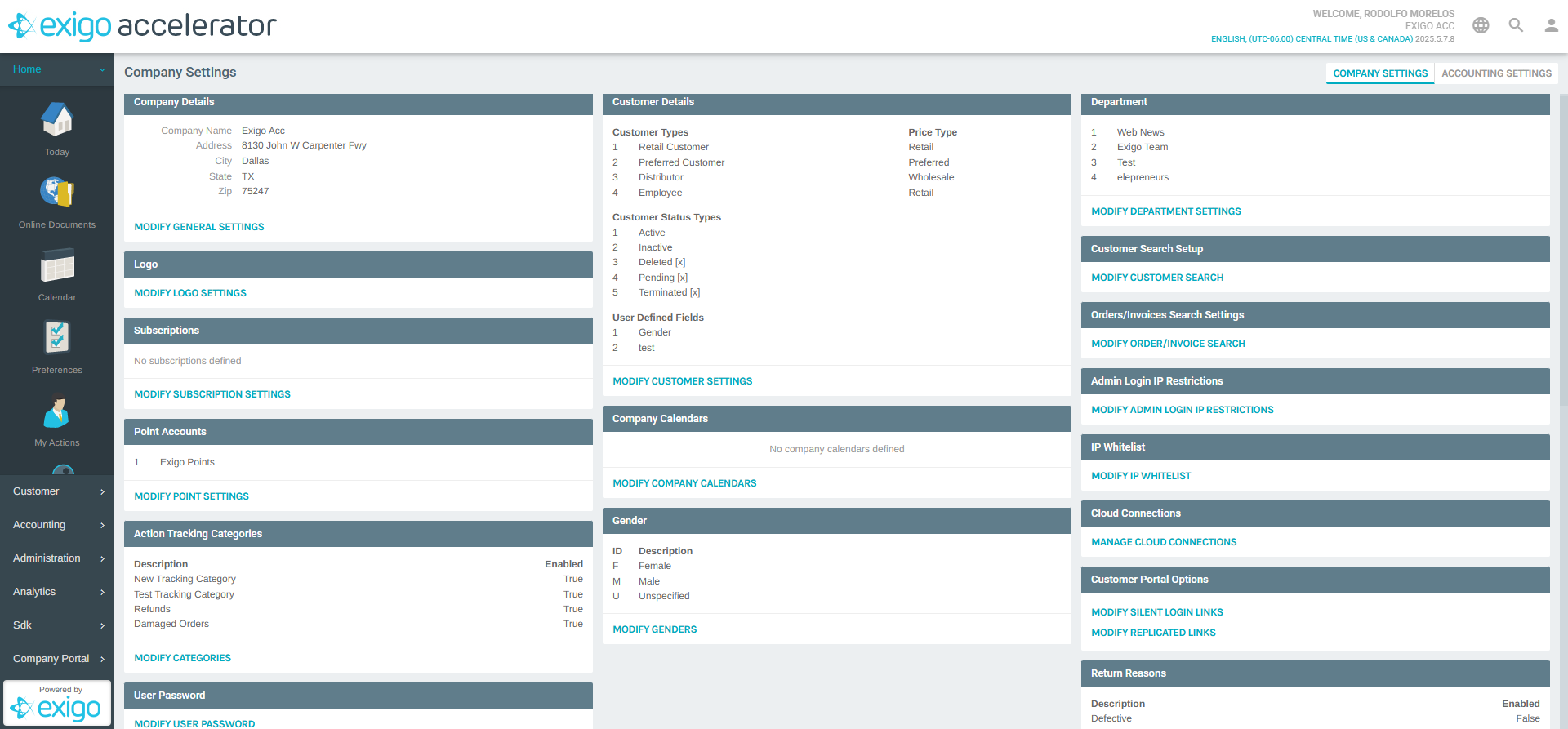Viewport: 1568px width, 729px height.
Task: Switch to Company Settings tab
Action: 1380,73
